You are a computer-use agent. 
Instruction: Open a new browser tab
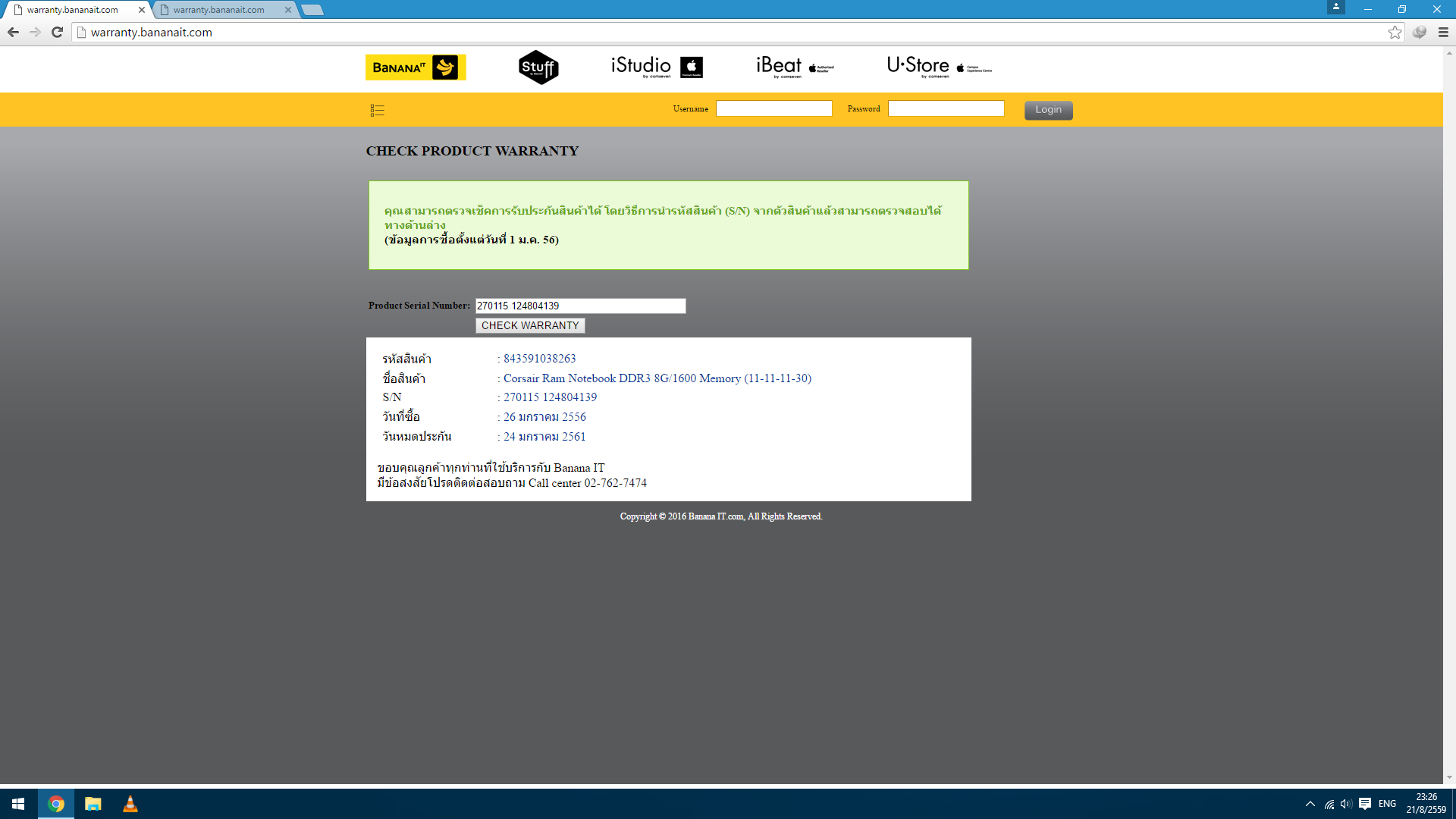312,10
